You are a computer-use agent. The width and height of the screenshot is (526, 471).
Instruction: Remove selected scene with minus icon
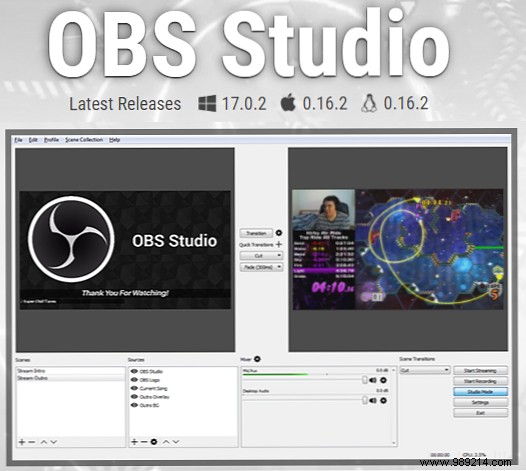pyautogui.click(x=32, y=442)
